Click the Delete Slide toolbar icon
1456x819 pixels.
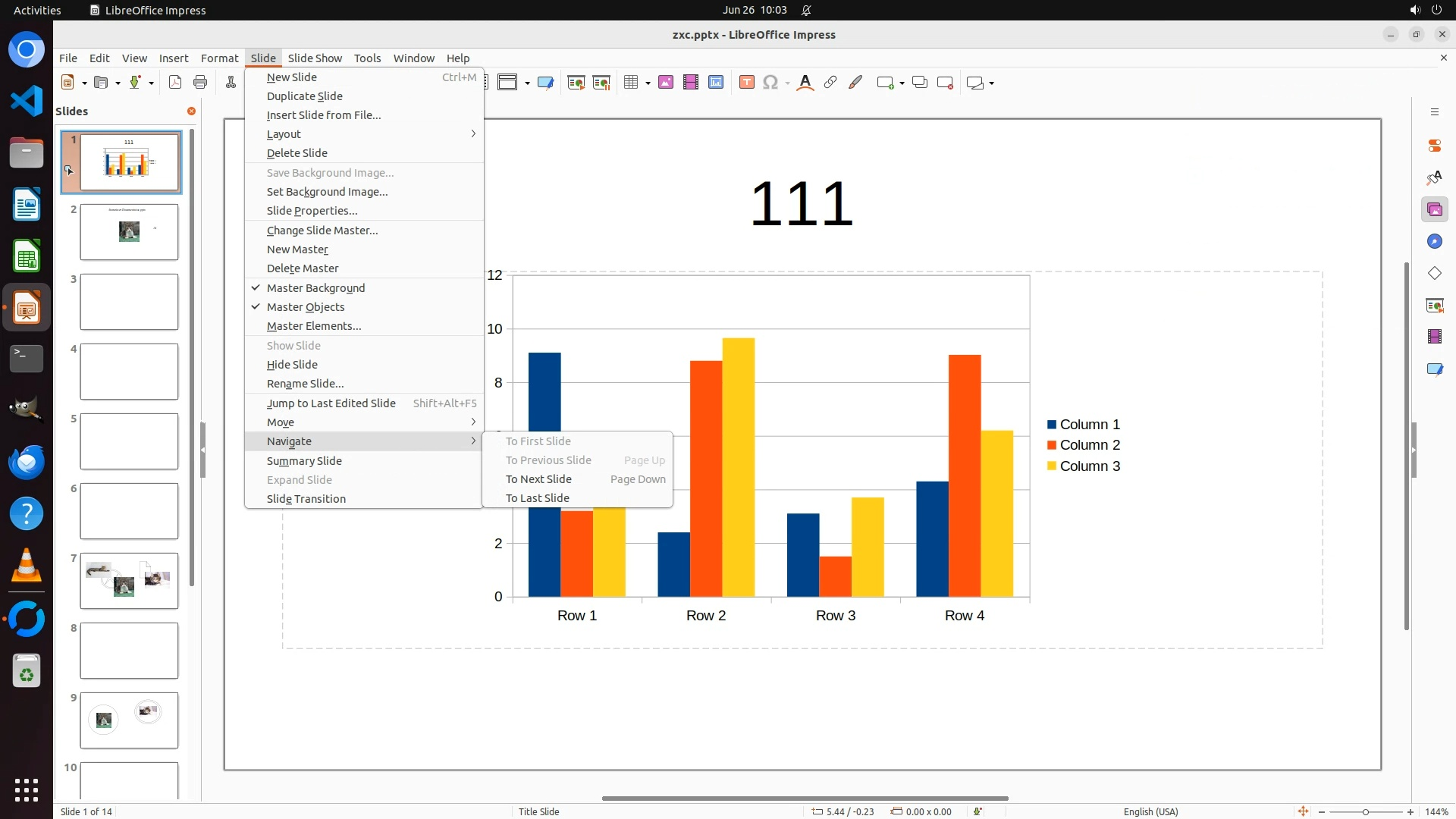[x=945, y=83]
